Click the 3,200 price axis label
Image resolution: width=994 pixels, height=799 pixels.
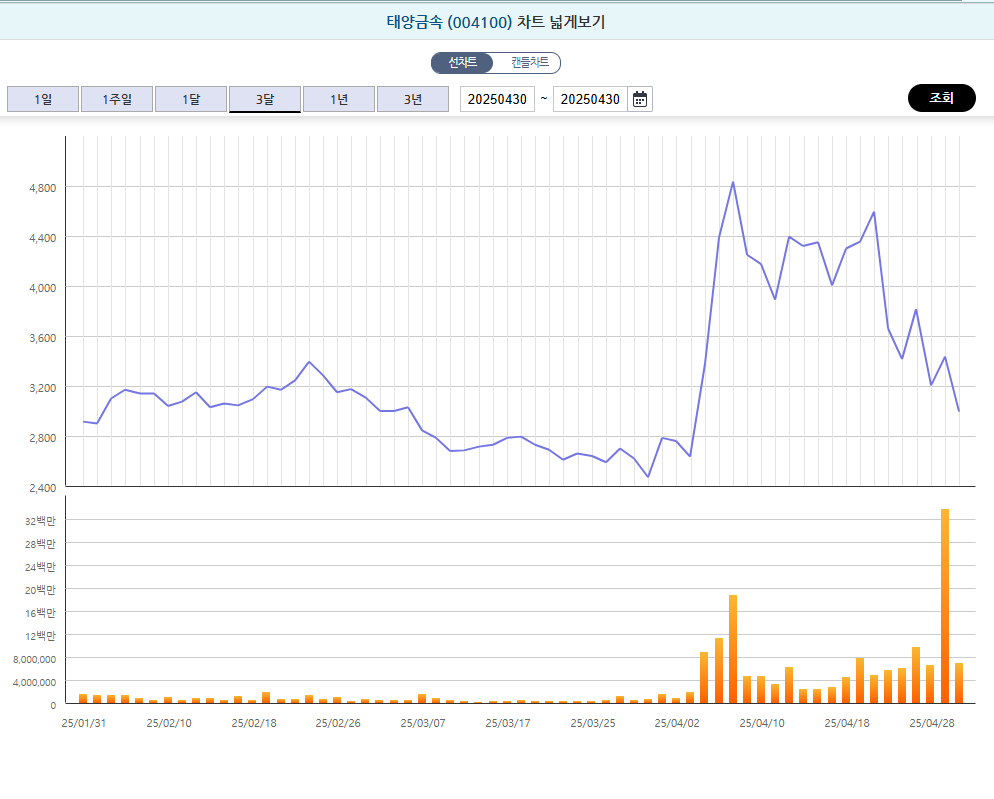(x=42, y=387)
